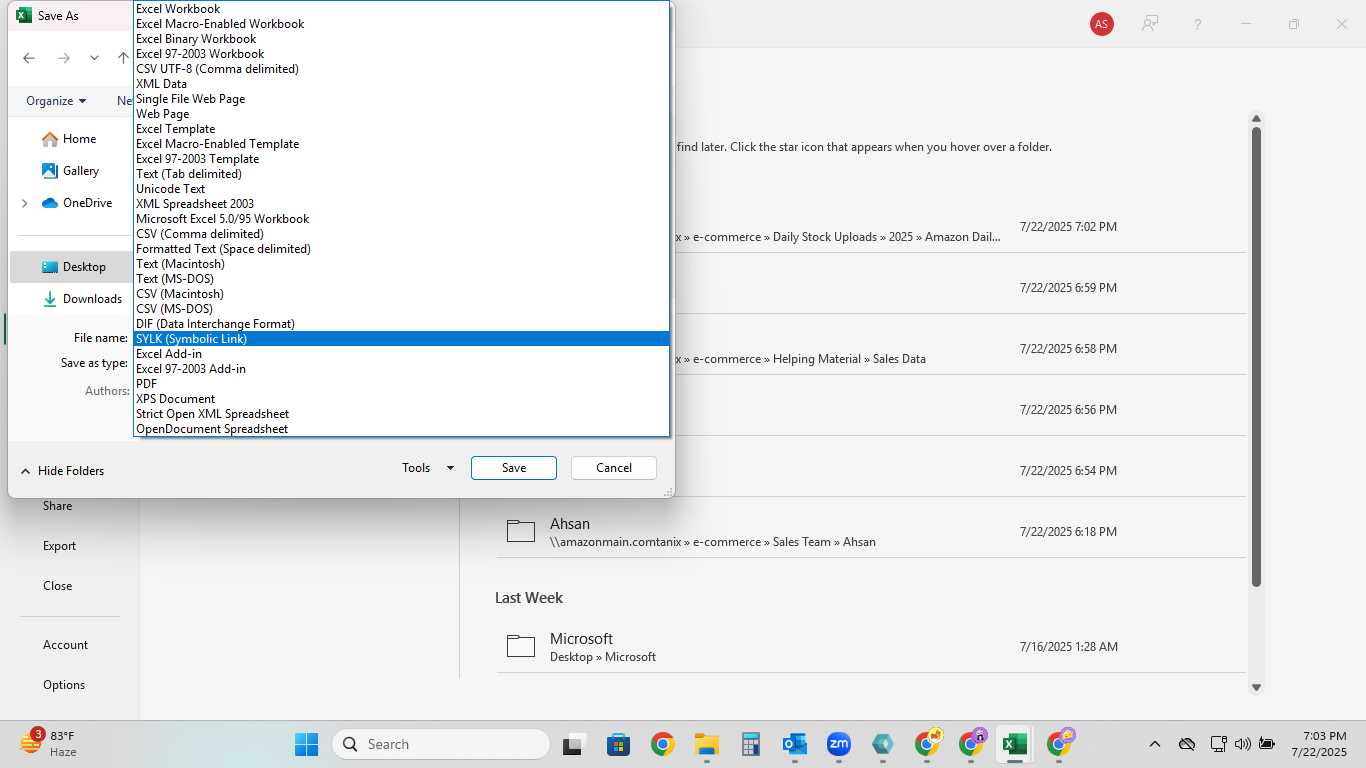The width and height of the screenshot is (1366, 768).
Task: Open Excel help question mark
Action: coord(1197,24)
